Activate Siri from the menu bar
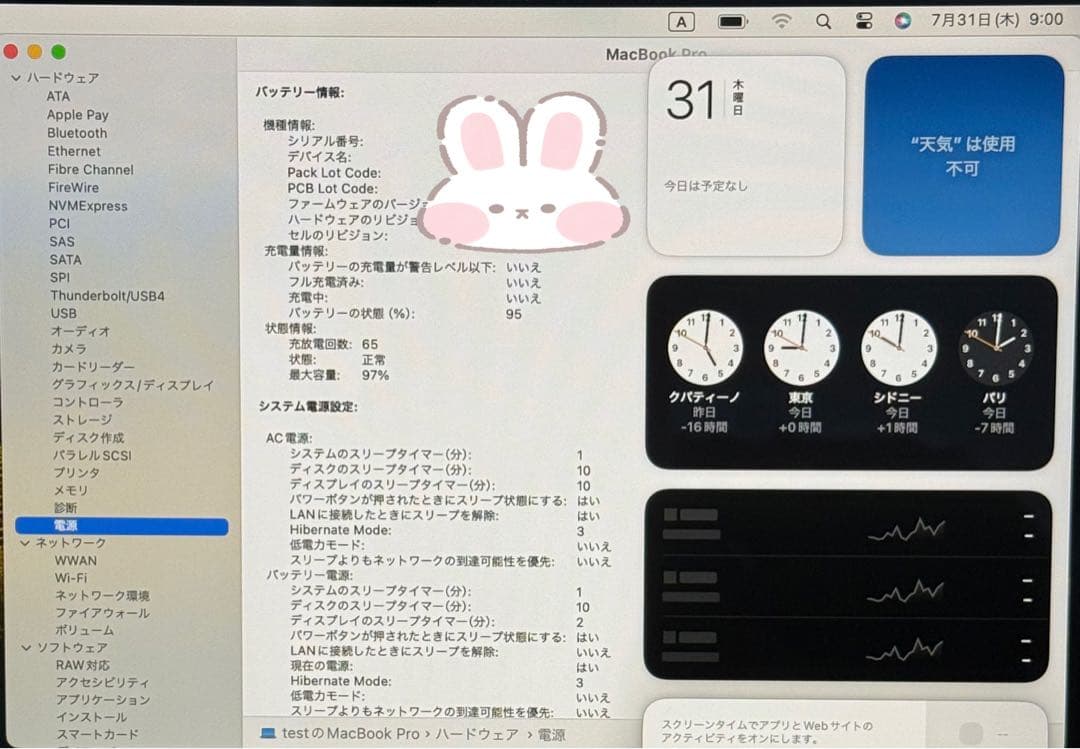 tap(902, 21)
